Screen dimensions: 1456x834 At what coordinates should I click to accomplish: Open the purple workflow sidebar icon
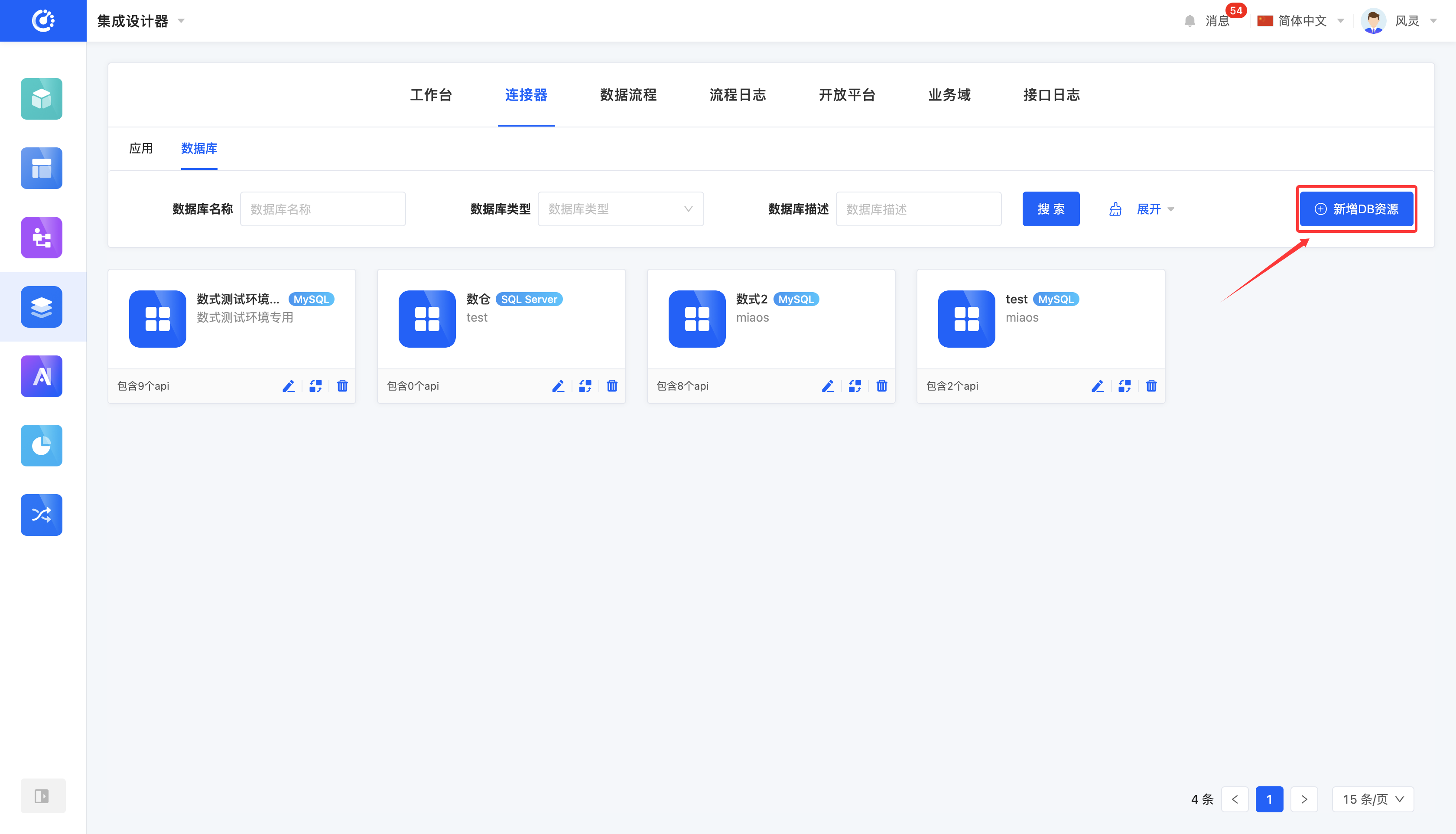(x=41, y=238)
